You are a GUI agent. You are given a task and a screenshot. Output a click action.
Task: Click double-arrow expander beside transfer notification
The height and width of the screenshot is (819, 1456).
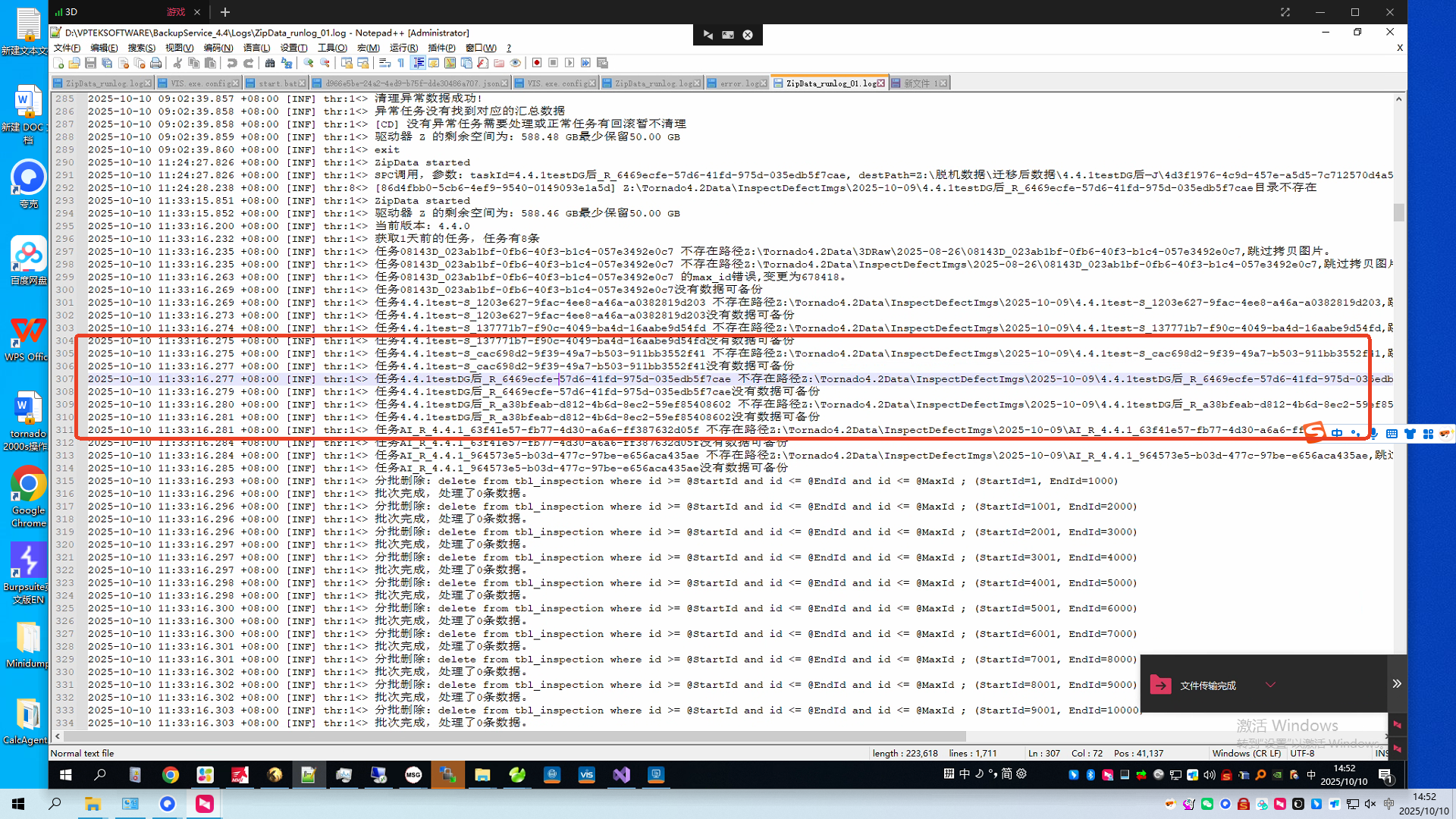coord(1397,684)
